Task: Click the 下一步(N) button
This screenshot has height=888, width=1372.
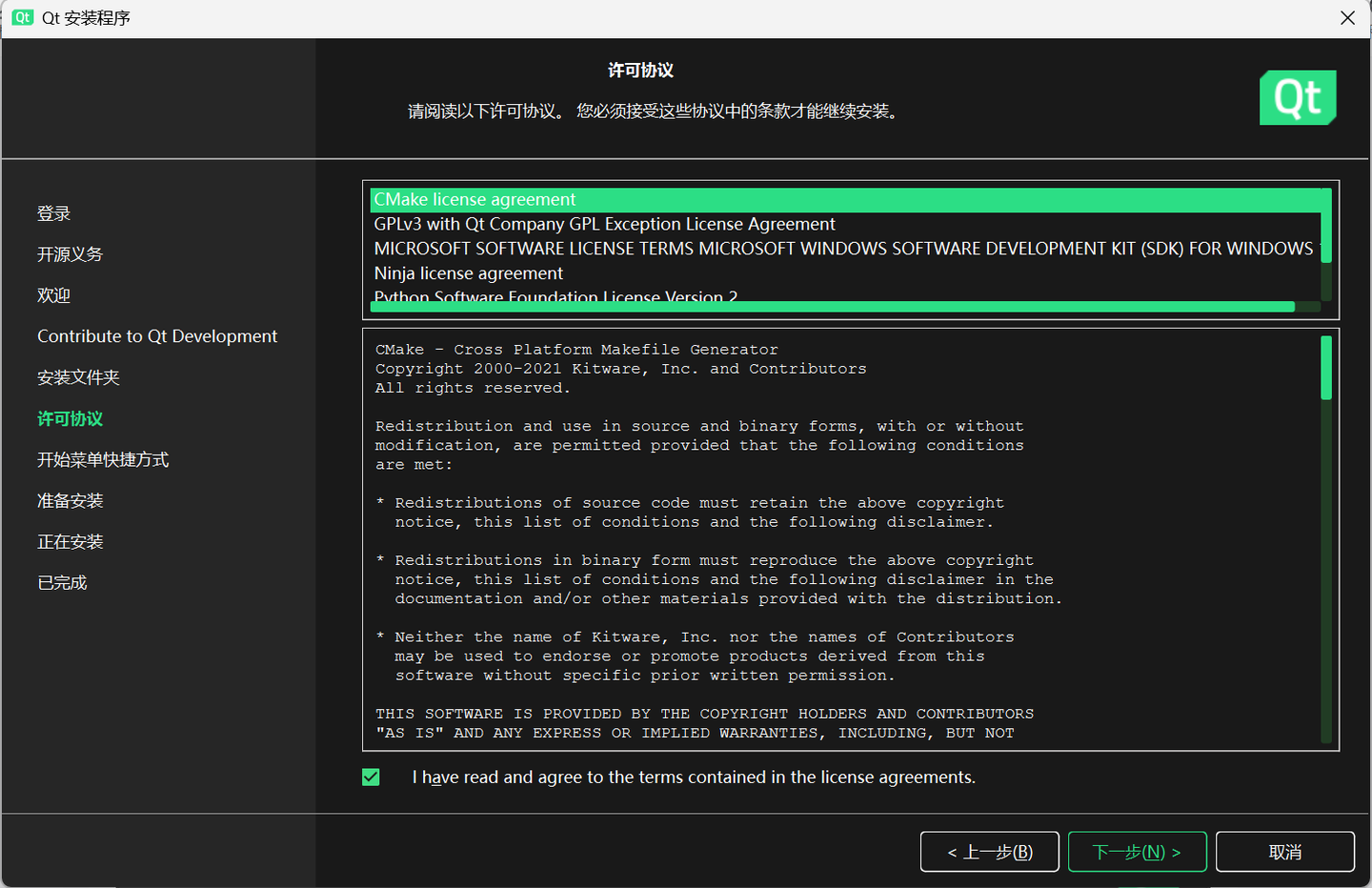Action: [1137, 851]
